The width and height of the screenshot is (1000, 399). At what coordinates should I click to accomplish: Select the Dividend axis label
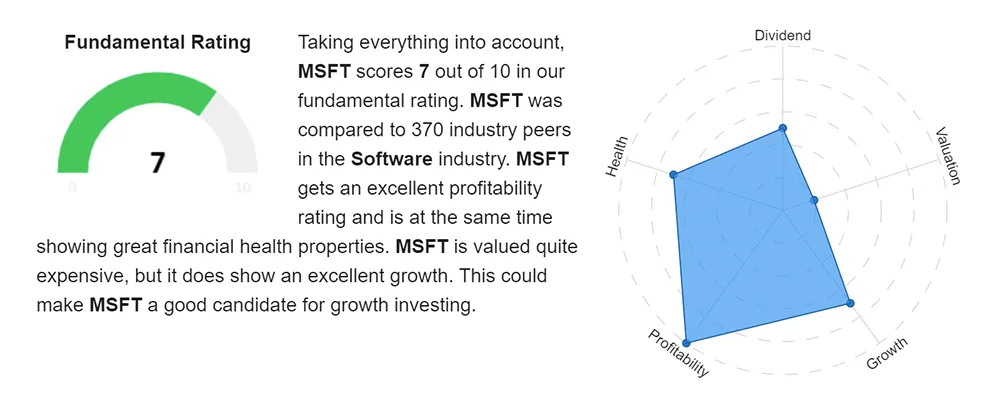(783, 35)
